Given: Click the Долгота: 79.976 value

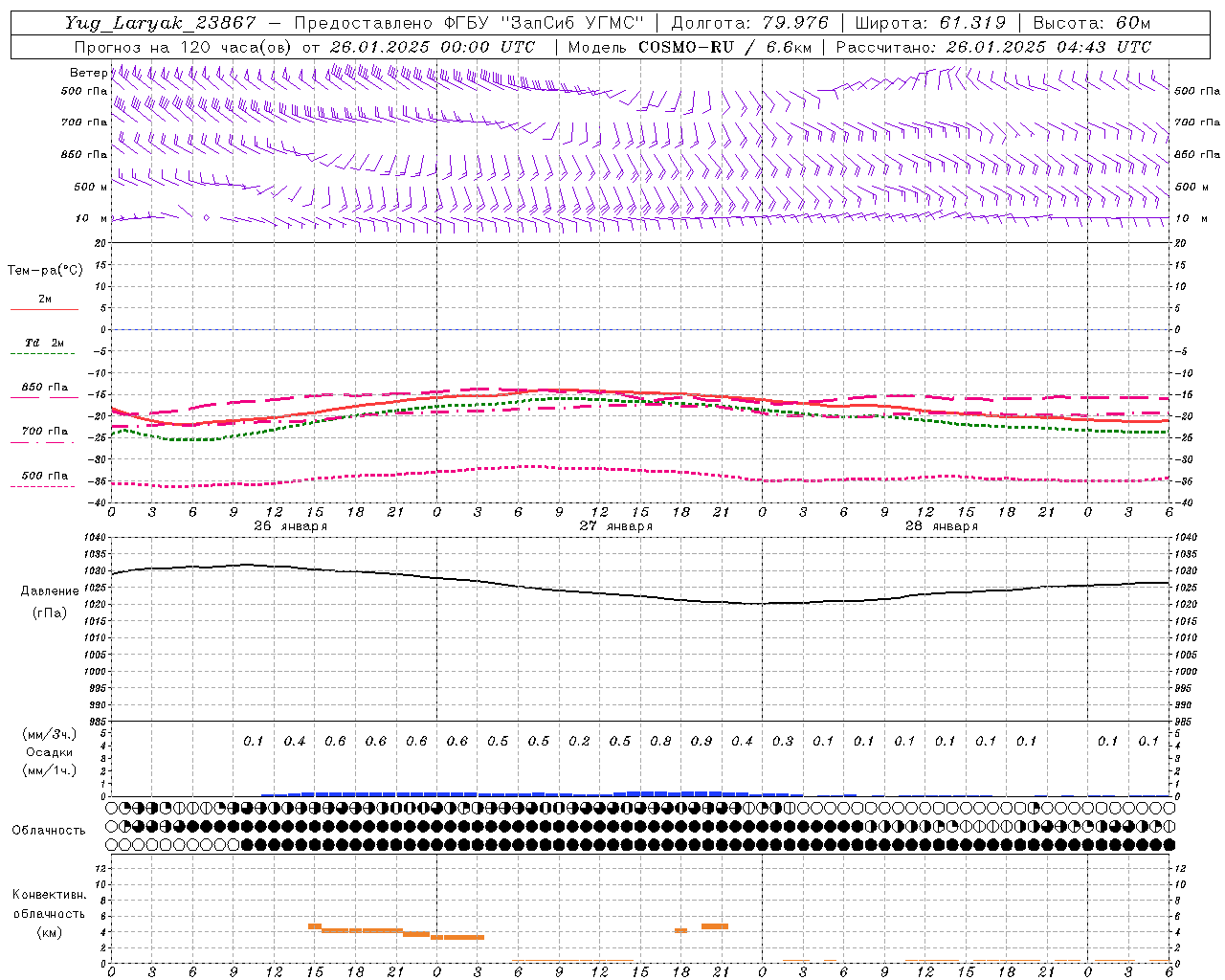Looking at the screenshot, I should click(749, 23).
